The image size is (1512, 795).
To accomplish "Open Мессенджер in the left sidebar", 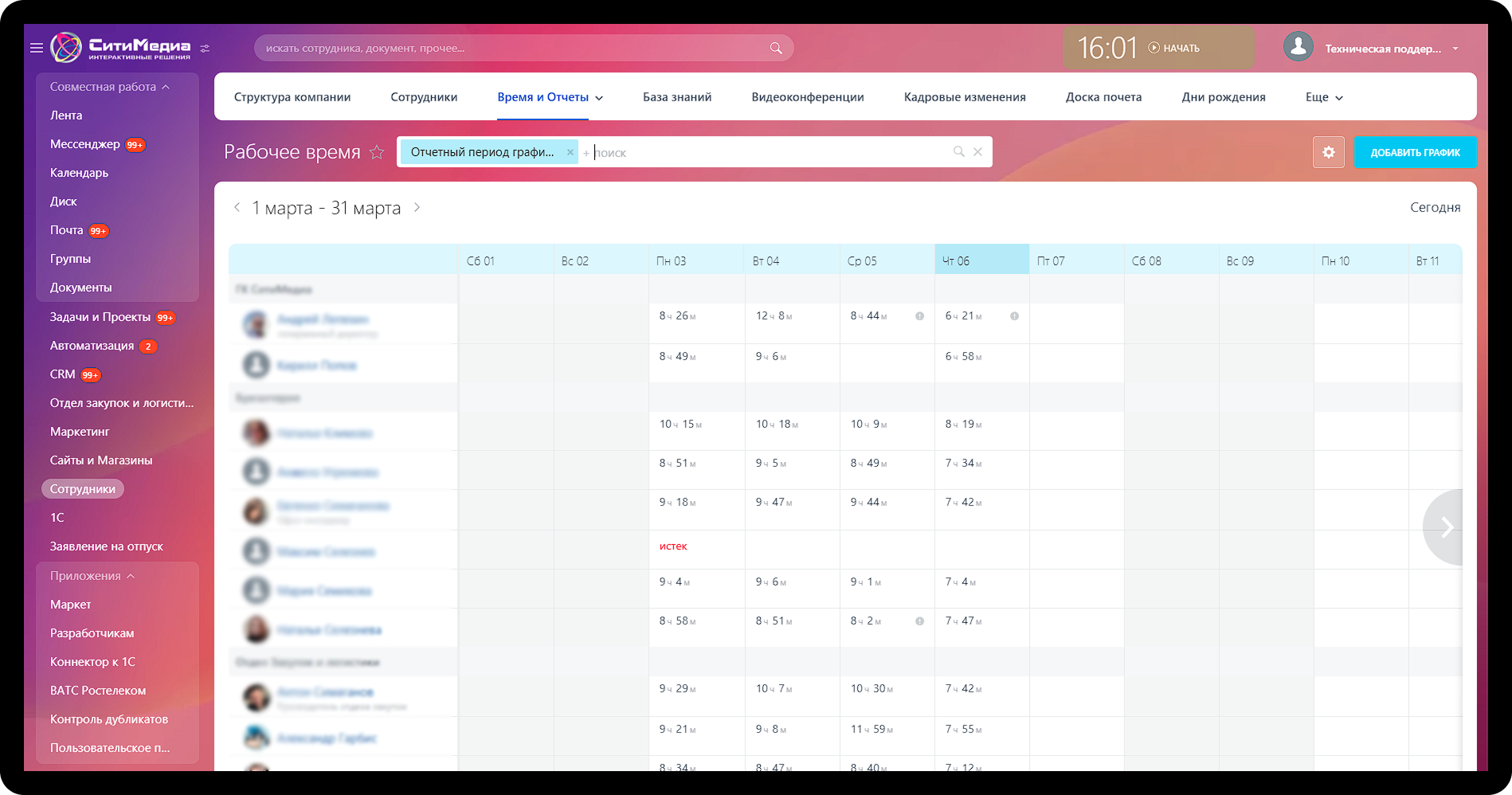I will click(x=84, y=144).
